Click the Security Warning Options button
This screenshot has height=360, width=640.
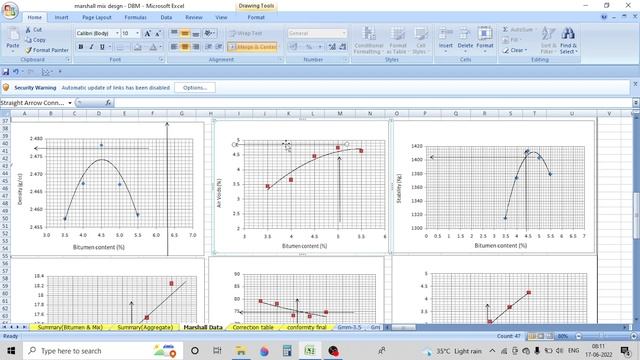195,88
